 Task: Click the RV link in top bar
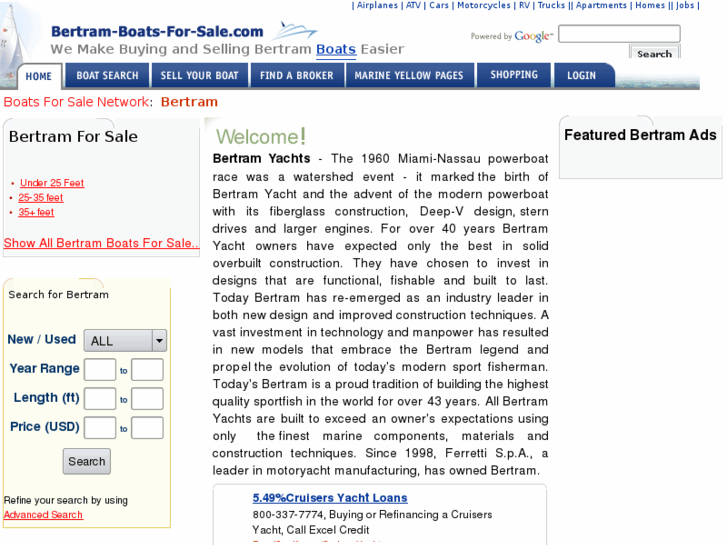(524, 5)
